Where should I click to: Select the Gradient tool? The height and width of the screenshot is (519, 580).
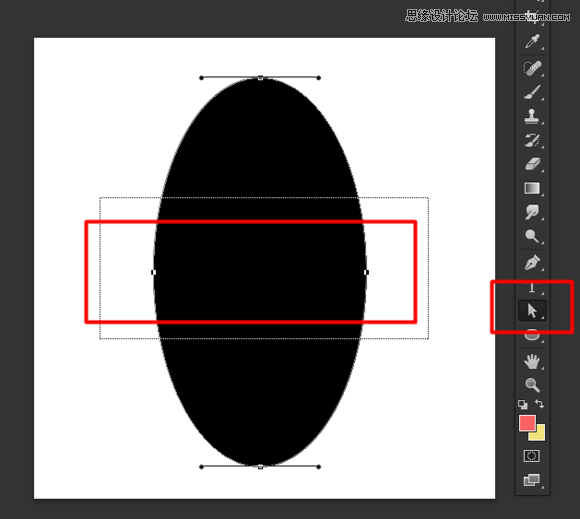532,188
